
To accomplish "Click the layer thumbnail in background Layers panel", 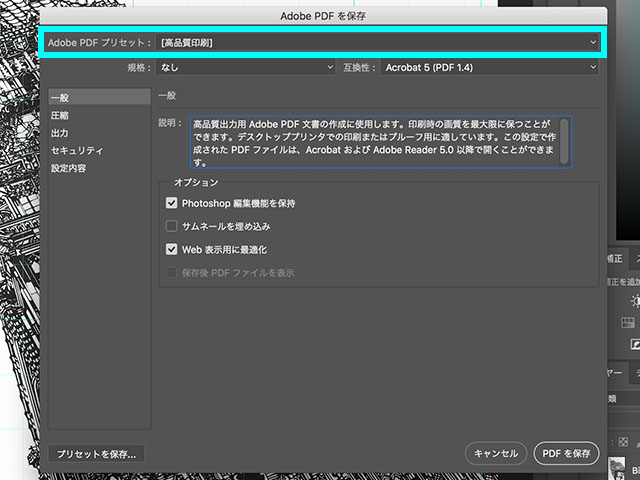I will pyautogui.click(x=616, y=468).
